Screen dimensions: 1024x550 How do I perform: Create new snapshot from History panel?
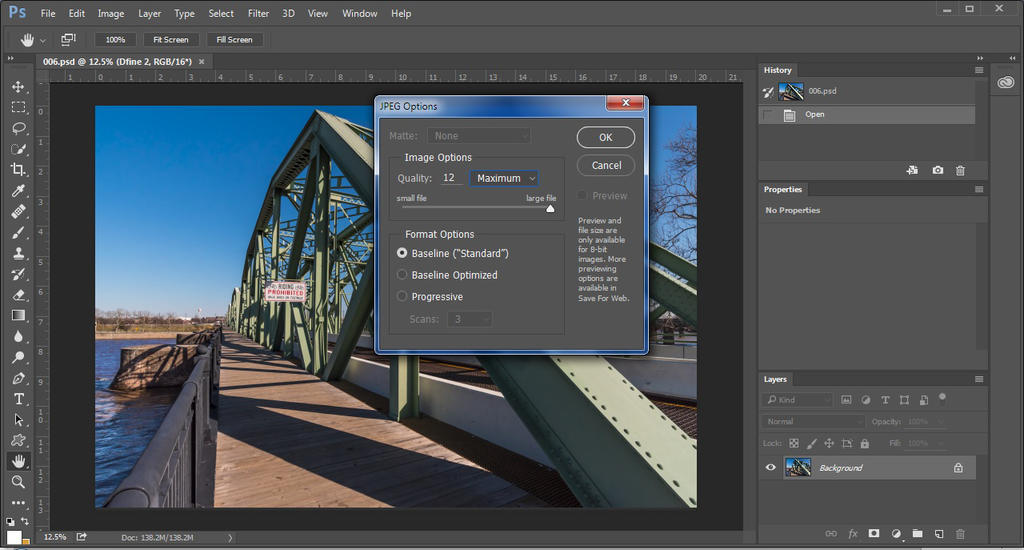938,171
